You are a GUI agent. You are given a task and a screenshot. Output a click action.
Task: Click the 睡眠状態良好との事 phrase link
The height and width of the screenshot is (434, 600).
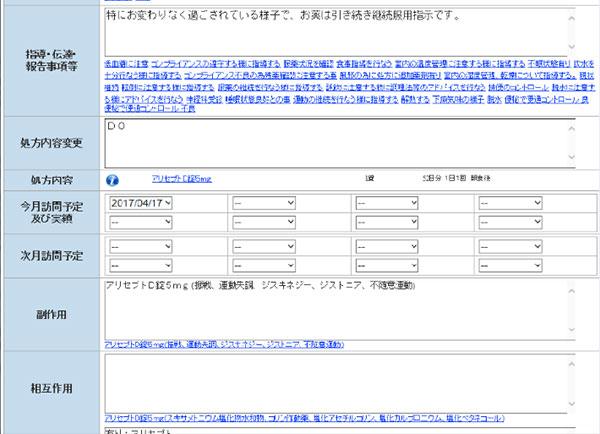(x=258, y=99)
